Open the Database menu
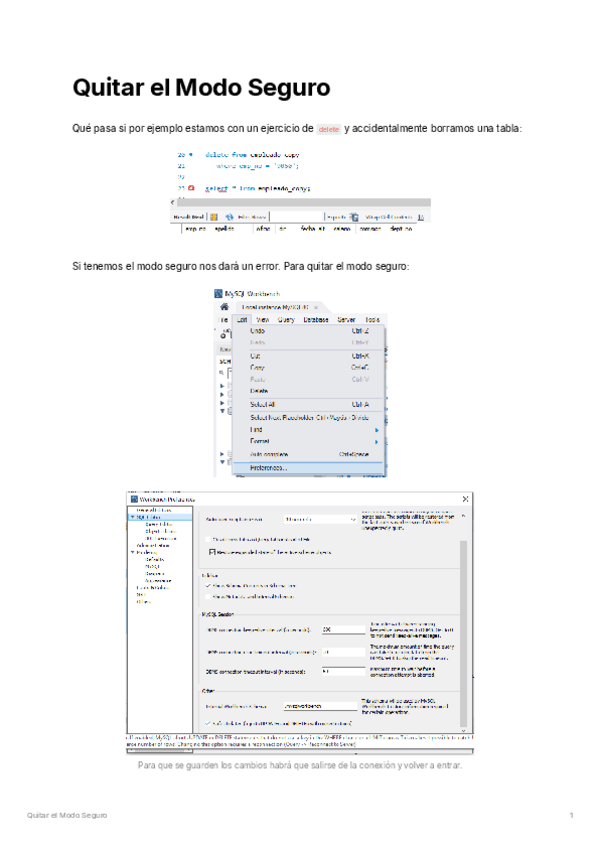This screenshot has height=848, width=600. coord(316,320)
